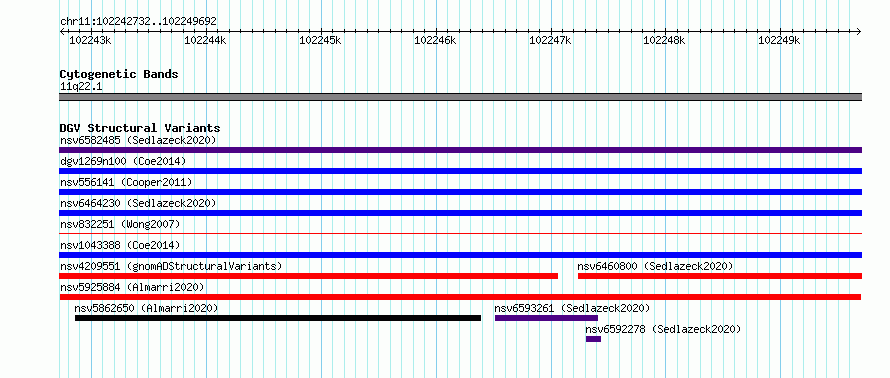
Task: Click ruler position 102247k
Action: pos(550,40)
